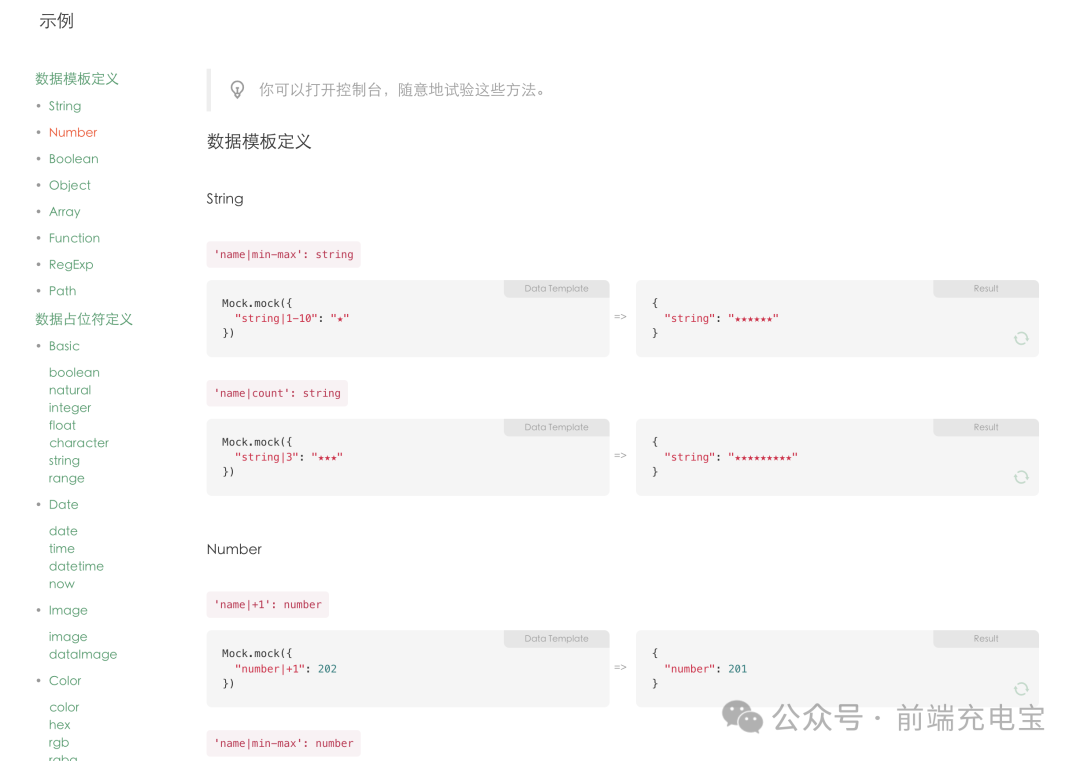Click the Data Template label on the Number example
Viewport: 1080px width, 761px height.
pyautogui.click(x=556, y=638)
